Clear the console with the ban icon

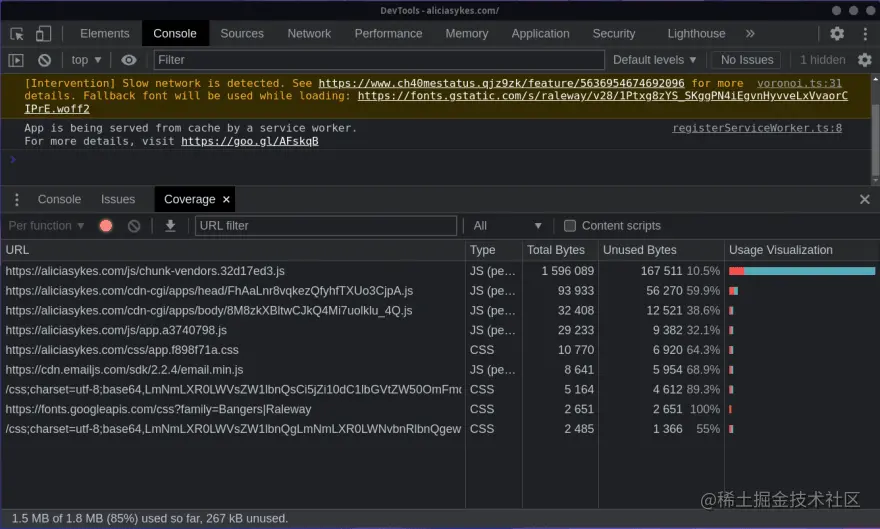pyautogui.click(x=44, y=60)
